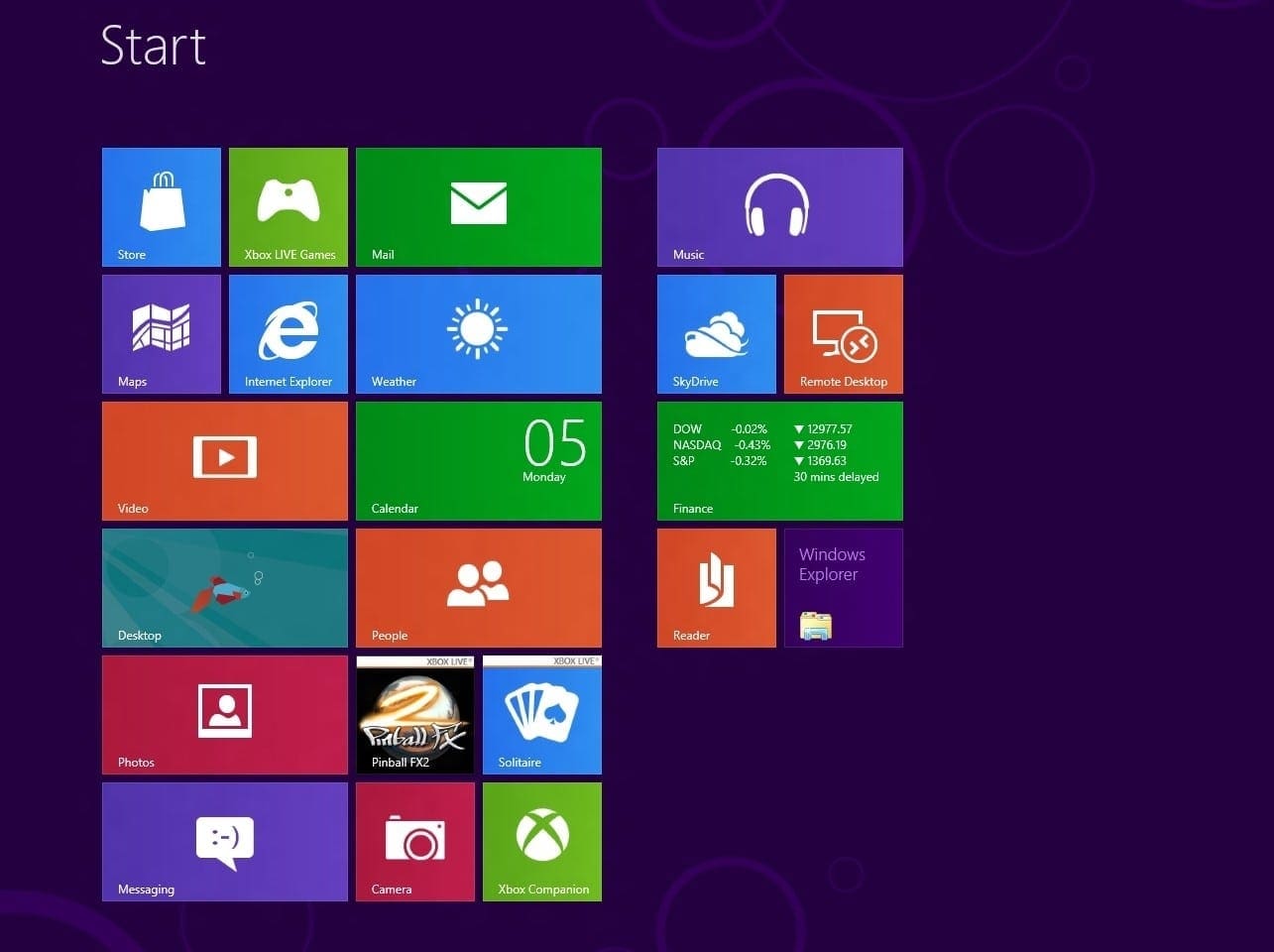
Task: Open Windows Explorer tile
Action: (x=843, y=587)
